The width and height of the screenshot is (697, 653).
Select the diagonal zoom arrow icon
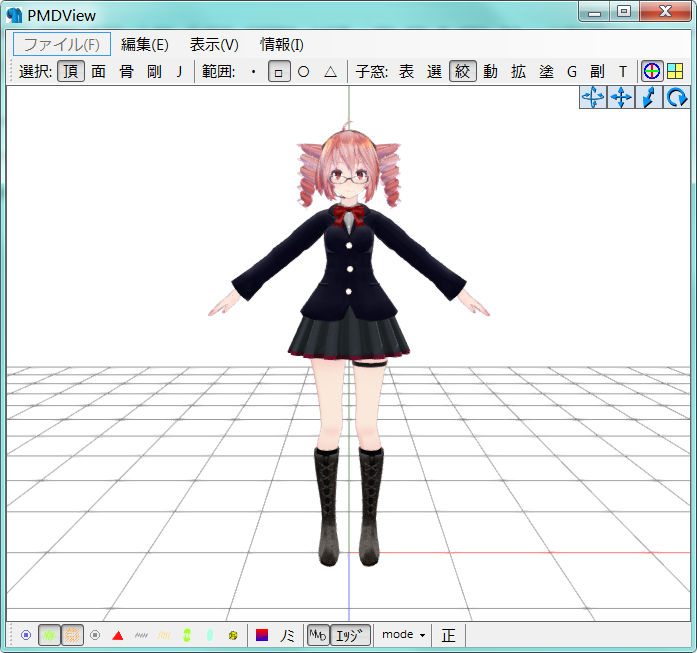click(649, 97)
